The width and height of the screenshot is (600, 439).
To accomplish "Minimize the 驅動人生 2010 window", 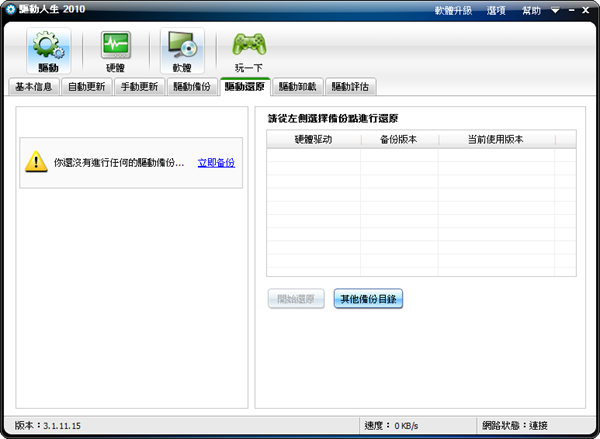I will [x=572, y=10].
